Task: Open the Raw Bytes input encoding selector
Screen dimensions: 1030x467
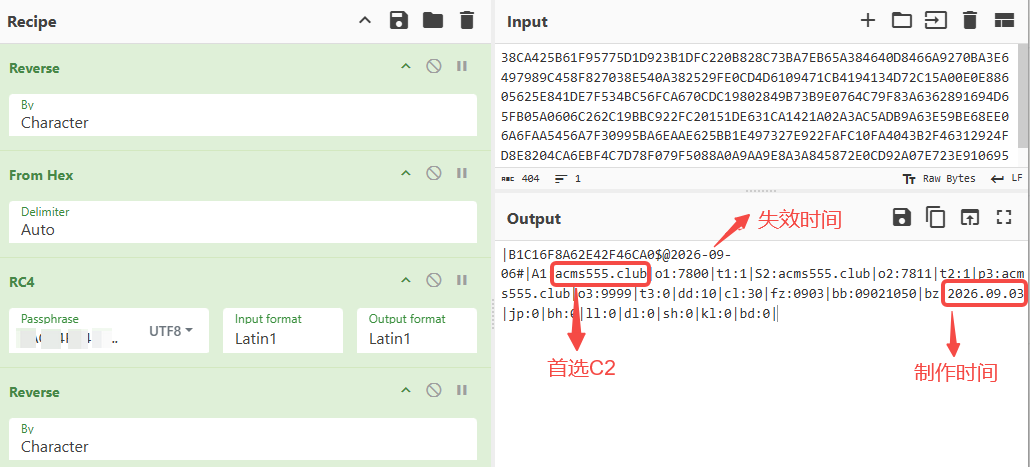Action: pyautogui.click(x=939, y=179)
